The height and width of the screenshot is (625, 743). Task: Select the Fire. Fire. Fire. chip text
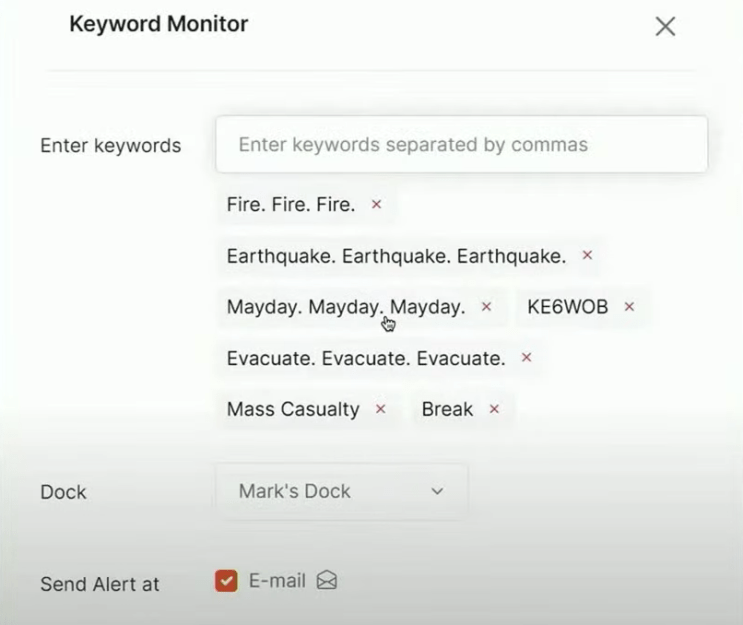coord(291,205)
